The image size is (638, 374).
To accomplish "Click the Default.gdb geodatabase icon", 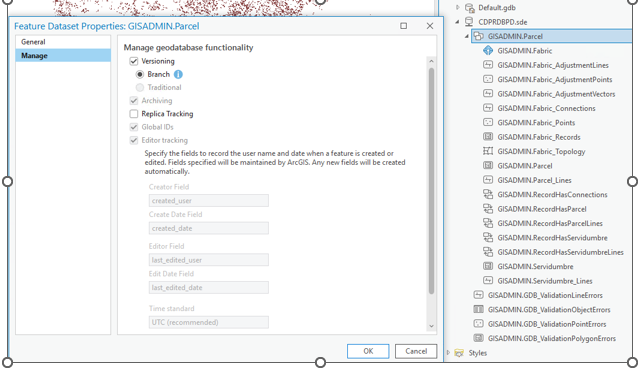I will [470, 8].
